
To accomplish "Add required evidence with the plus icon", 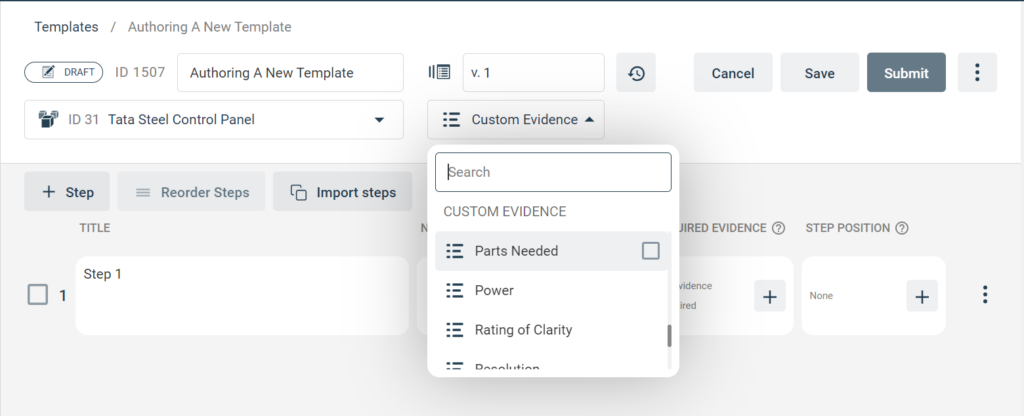I will (x=770, y=296).
